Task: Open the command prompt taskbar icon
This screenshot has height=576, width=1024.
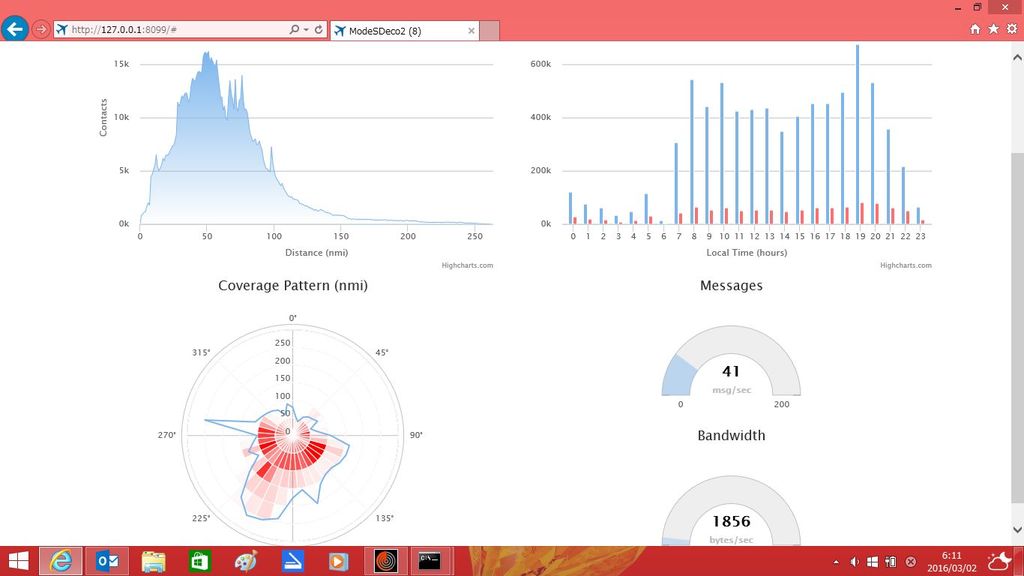Action: 429,561
